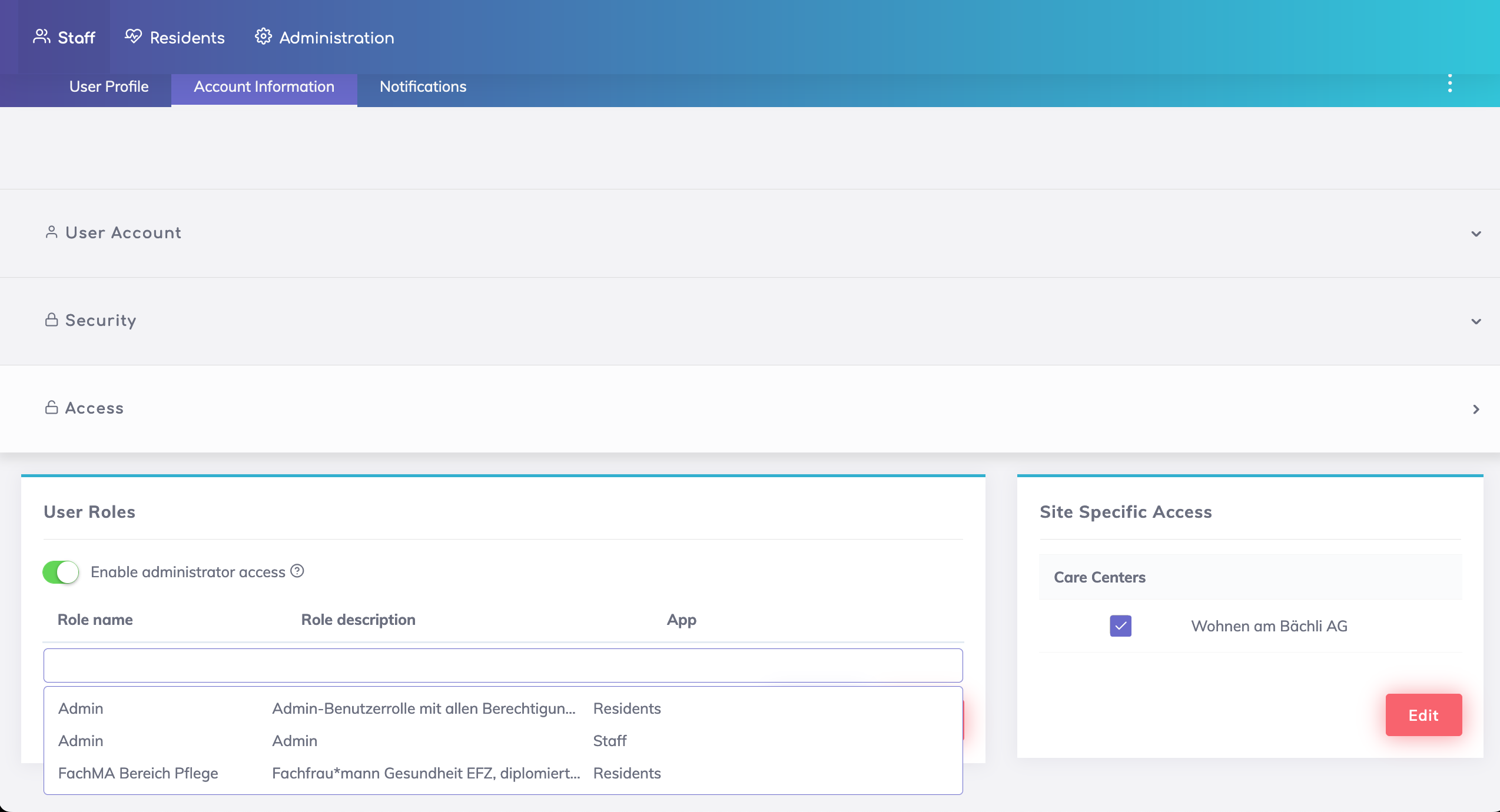Select the Account Information tab

point(264,86)
